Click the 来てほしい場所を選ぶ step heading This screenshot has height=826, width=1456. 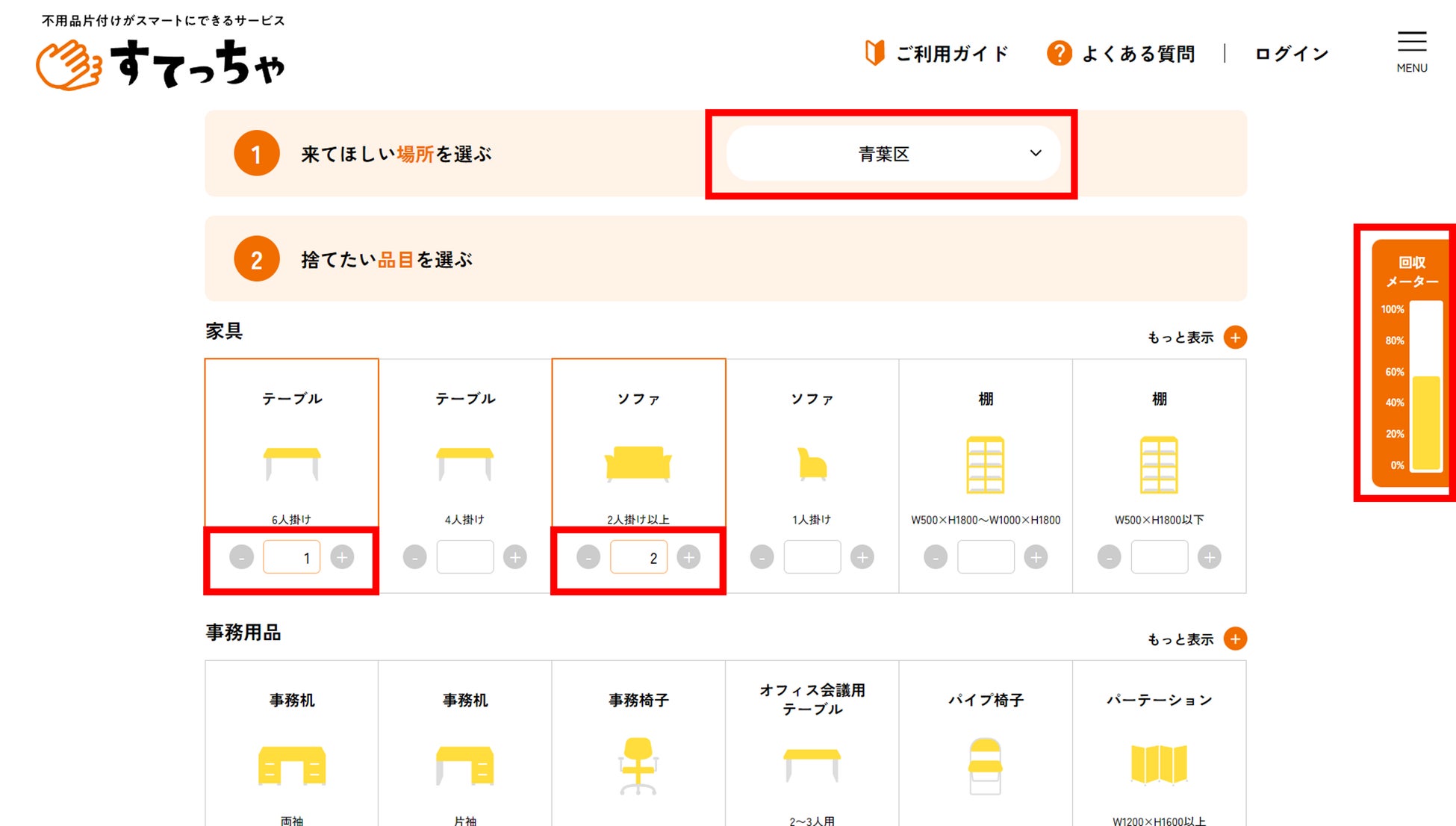point(396,155)
